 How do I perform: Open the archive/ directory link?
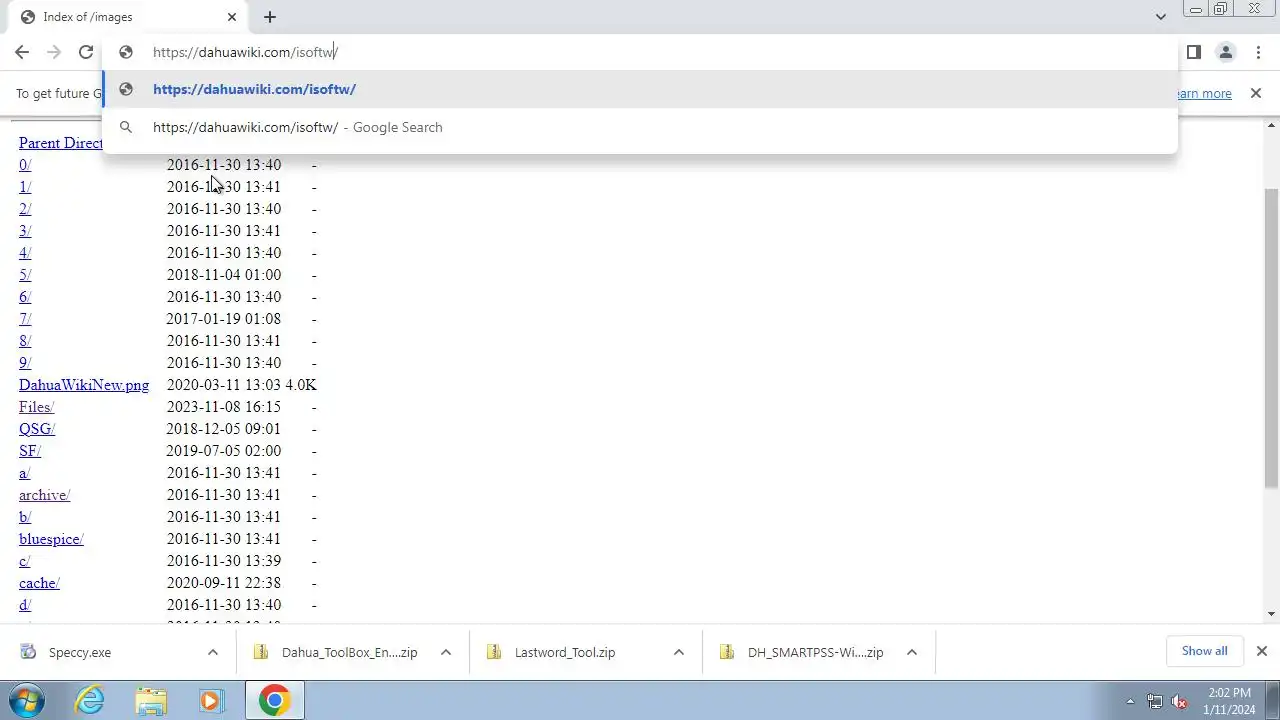[44, 495]
